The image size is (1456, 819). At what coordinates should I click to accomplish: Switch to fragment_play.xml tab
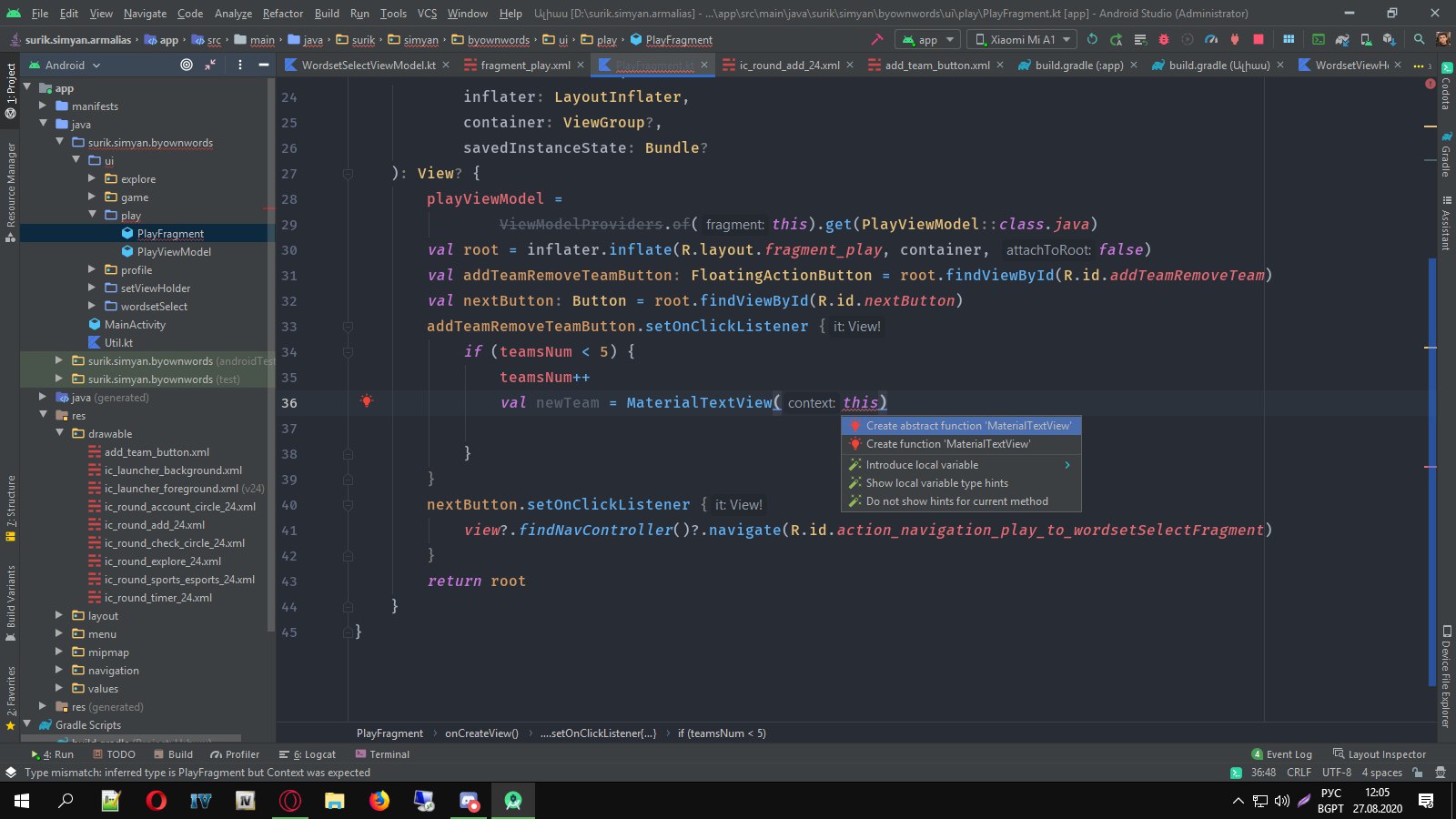click(524, 65)
